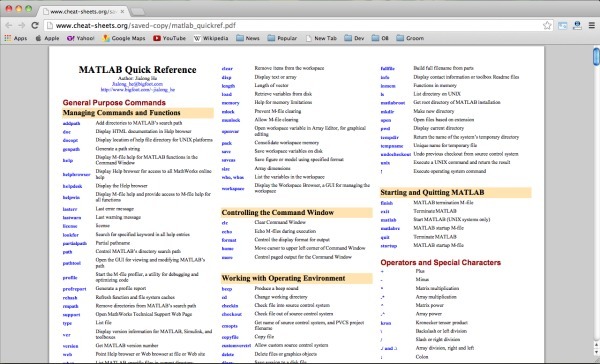600x364 pixels.
Task: Click the forward navigation arrow
Action: coord(22,26)
